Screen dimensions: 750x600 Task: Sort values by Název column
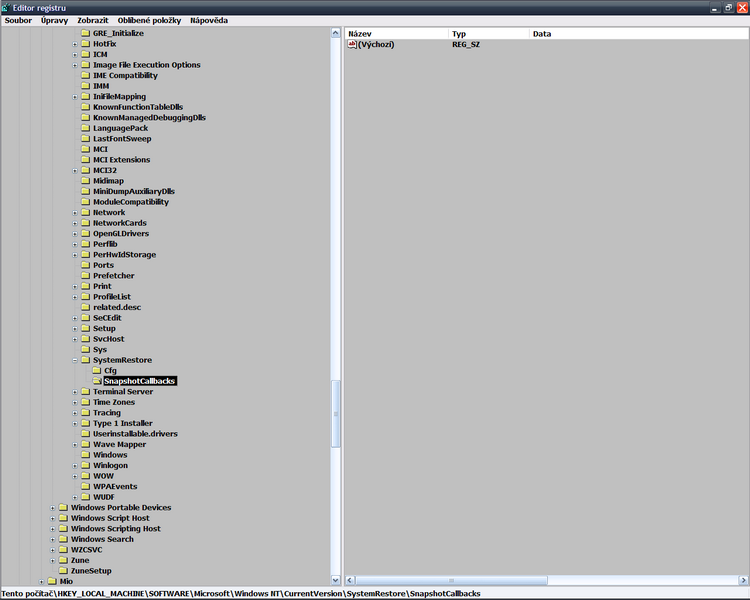pyautogui.click(x=397, y=33)
